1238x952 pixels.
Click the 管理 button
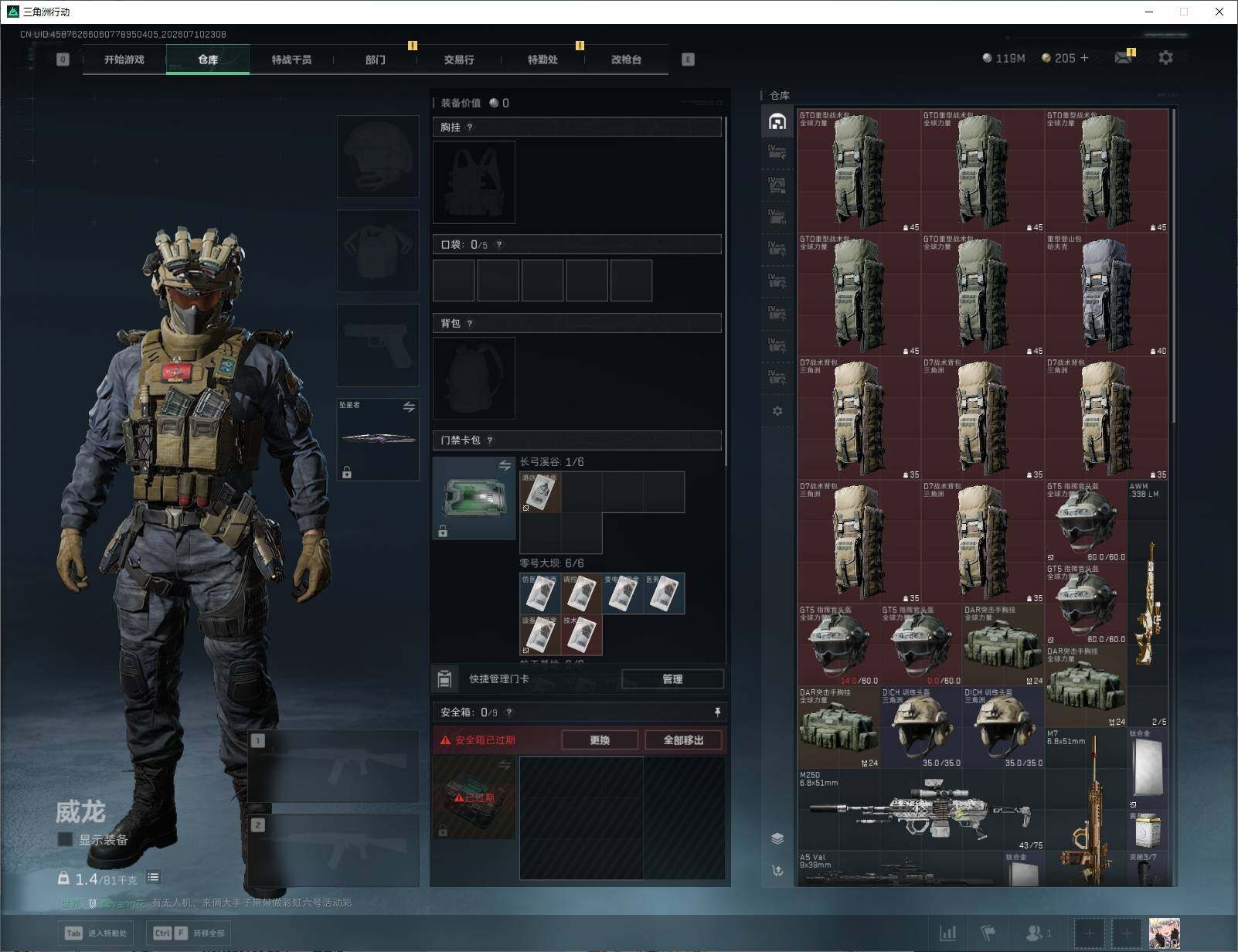pyautogui.click(x=672, y=679)
